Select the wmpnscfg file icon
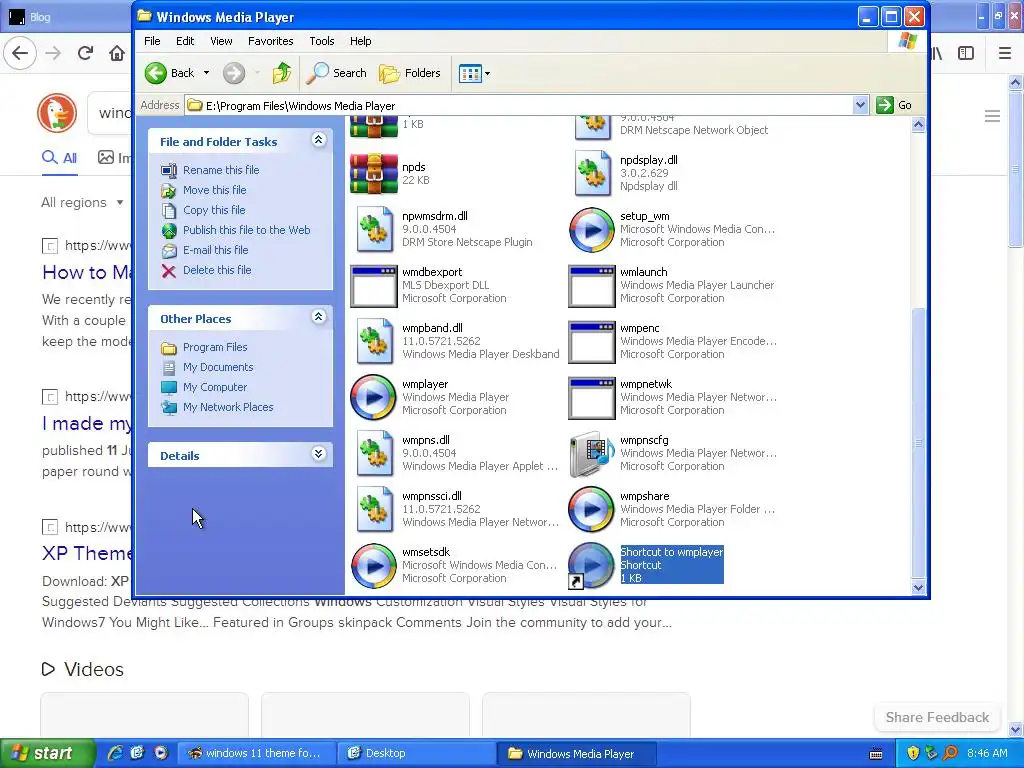Image resolution: width=1024 pixels, height=768 pixels. 592,454
